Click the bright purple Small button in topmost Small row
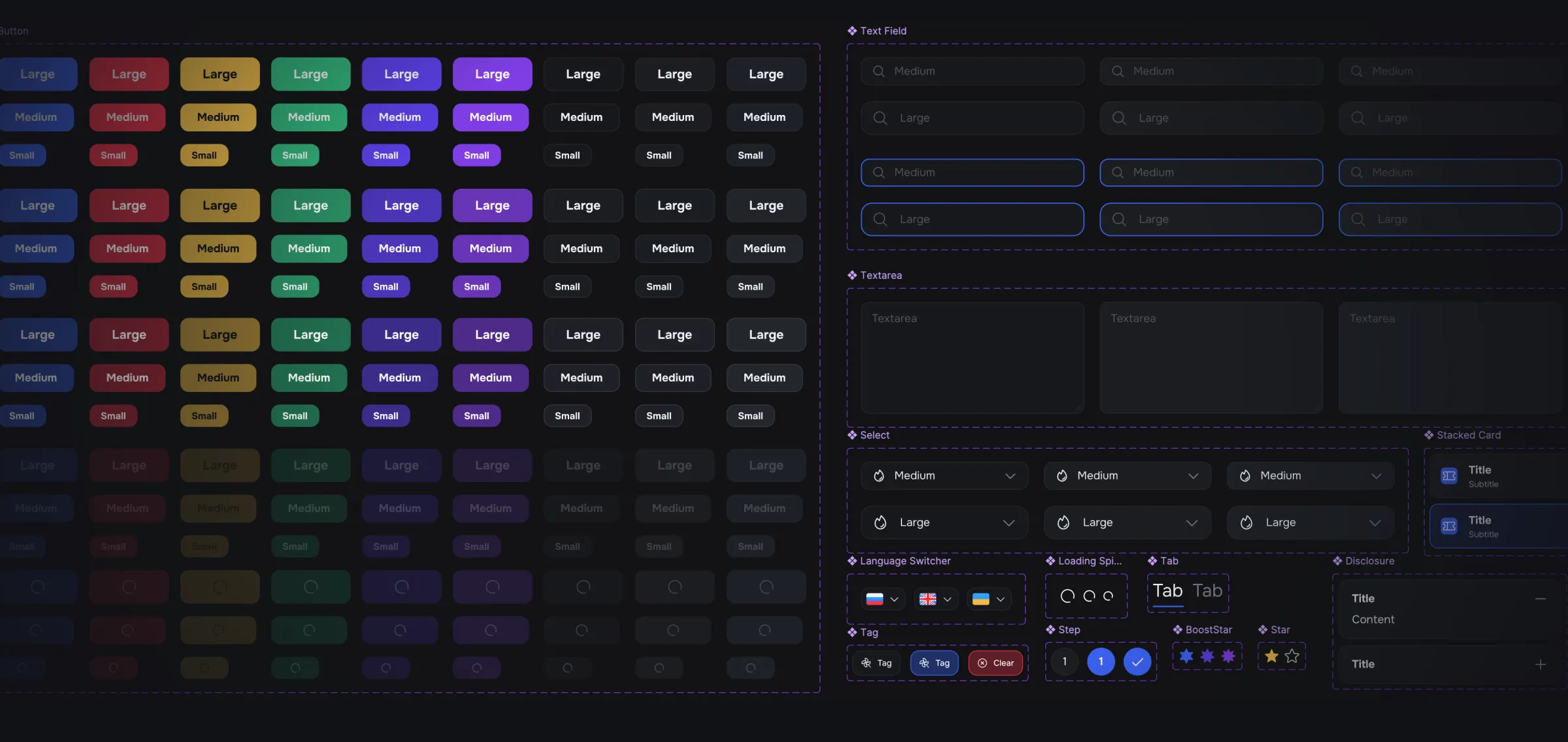 476,155
